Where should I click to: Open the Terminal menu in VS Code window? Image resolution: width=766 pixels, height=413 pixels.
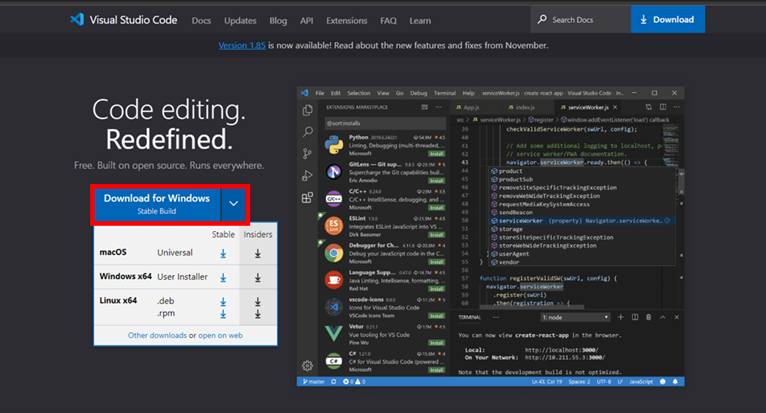[x=445, y=93]
